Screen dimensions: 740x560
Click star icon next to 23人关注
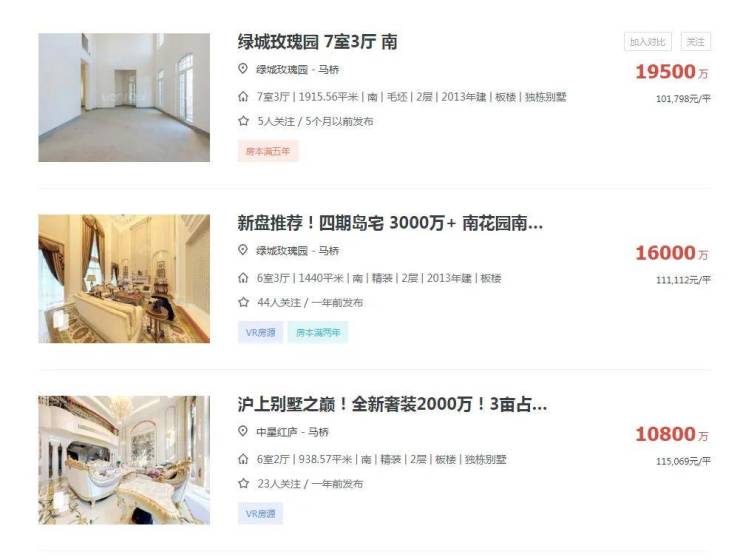(244, 483)
